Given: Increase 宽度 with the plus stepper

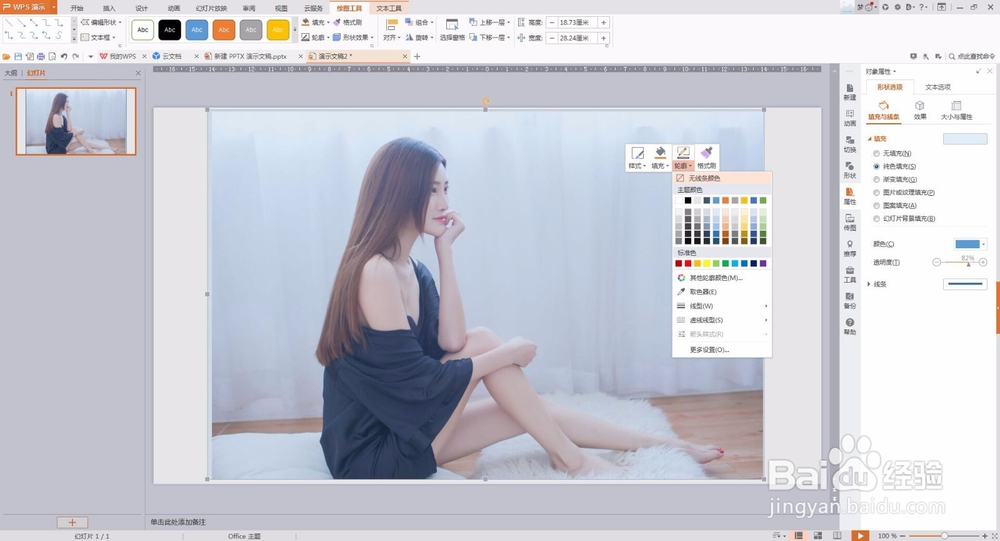Looking at the screenshot, I should [603, 38].
